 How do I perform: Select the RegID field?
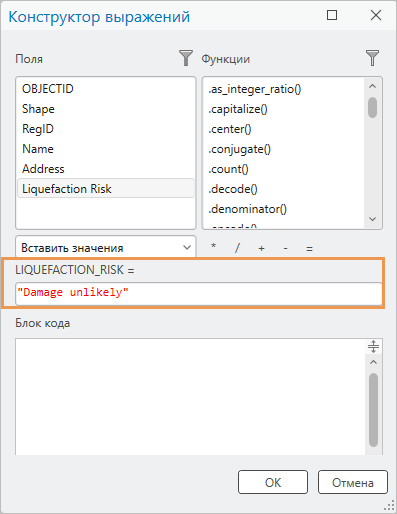pyautogui.click(x=106, y=129)
